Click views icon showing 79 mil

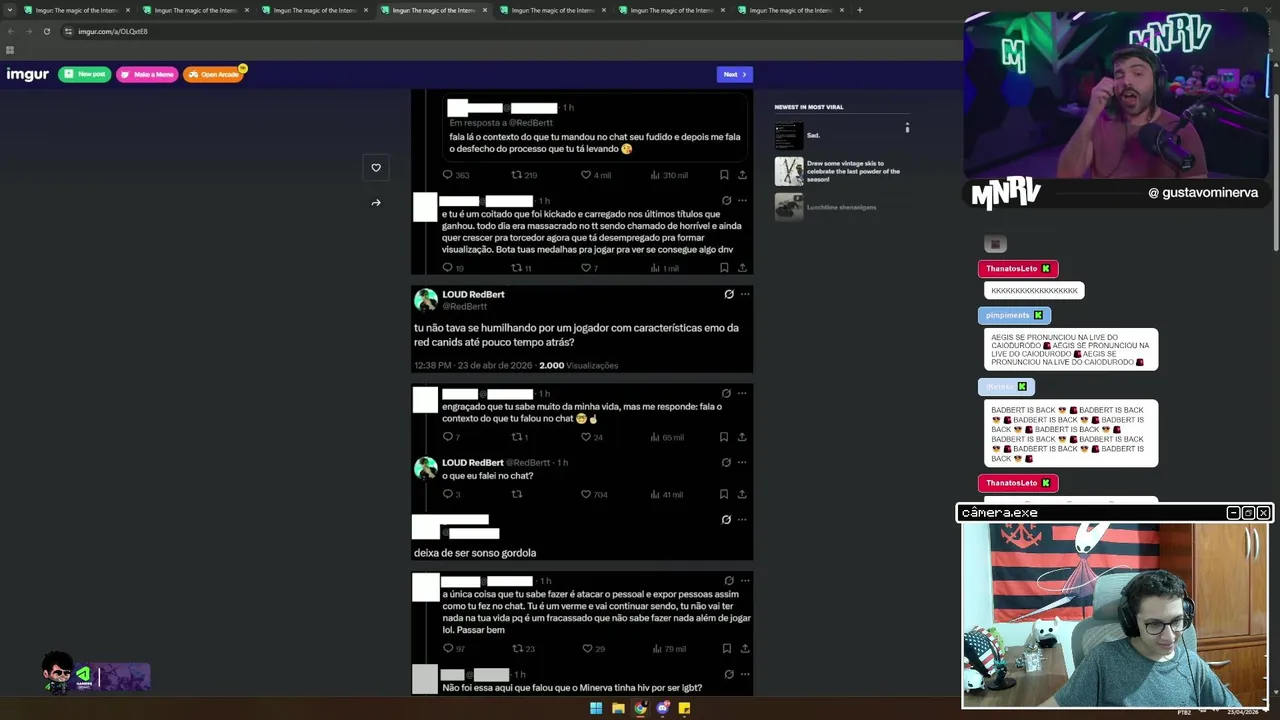point(655,649)
